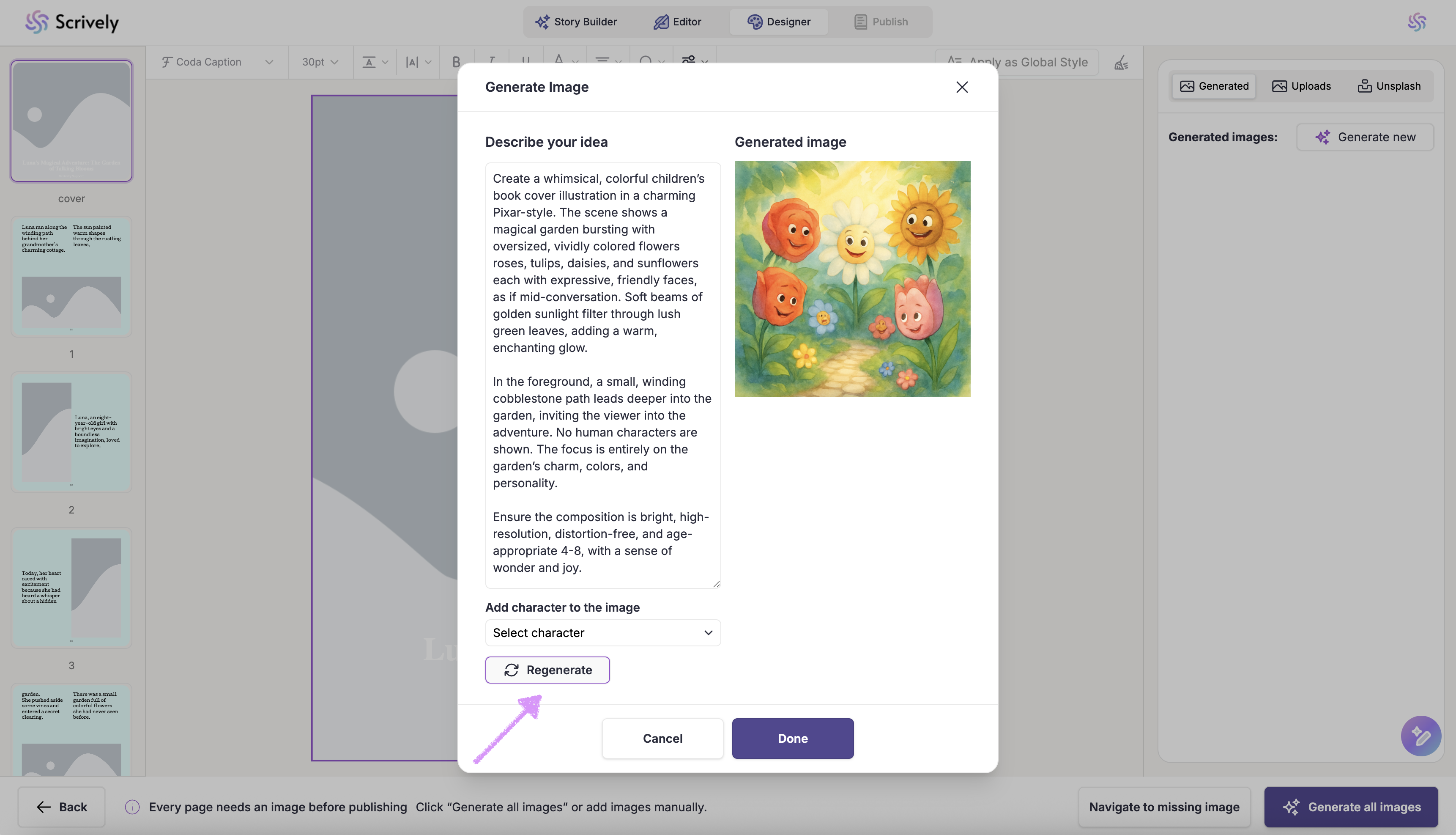1456x835 pixels.
Task: Click the top-right Scrively account icon
Action: (x=1416, y=22)
